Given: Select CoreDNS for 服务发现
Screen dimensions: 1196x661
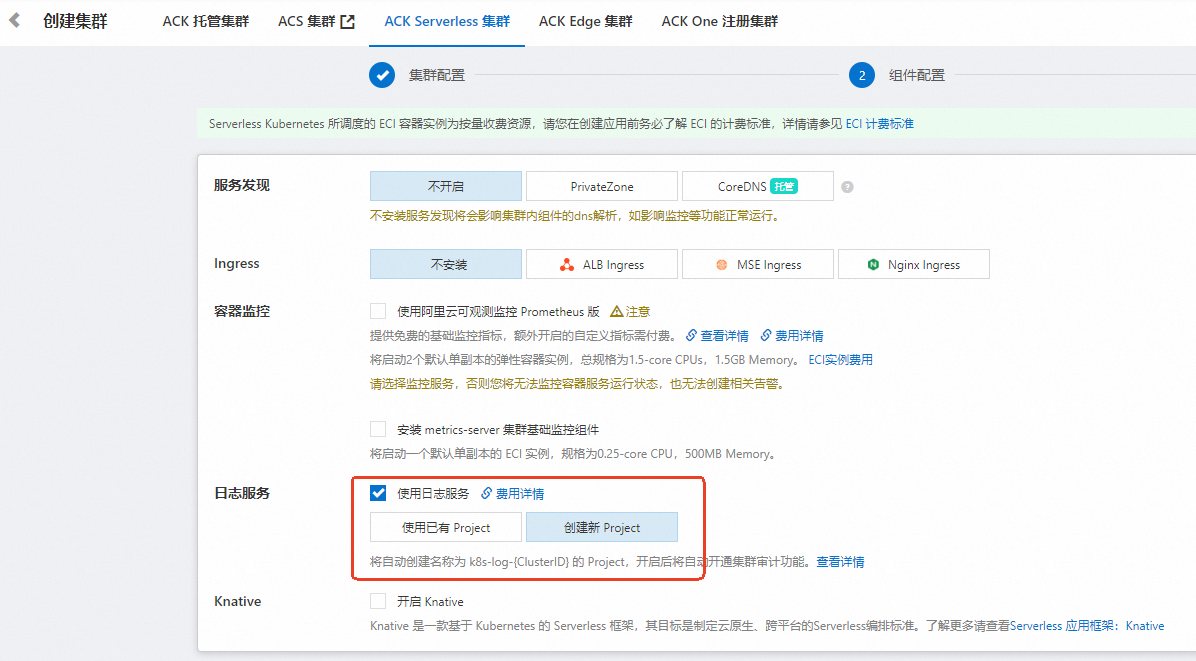Looking at the screenshot, I should 757,186.
